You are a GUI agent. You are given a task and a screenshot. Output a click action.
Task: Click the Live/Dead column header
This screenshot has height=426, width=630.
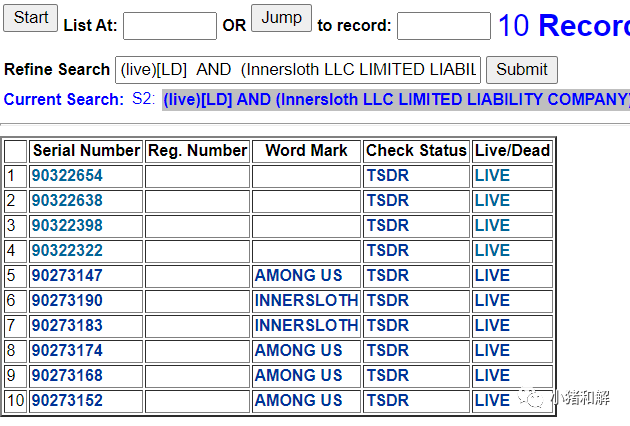[512, 151]
